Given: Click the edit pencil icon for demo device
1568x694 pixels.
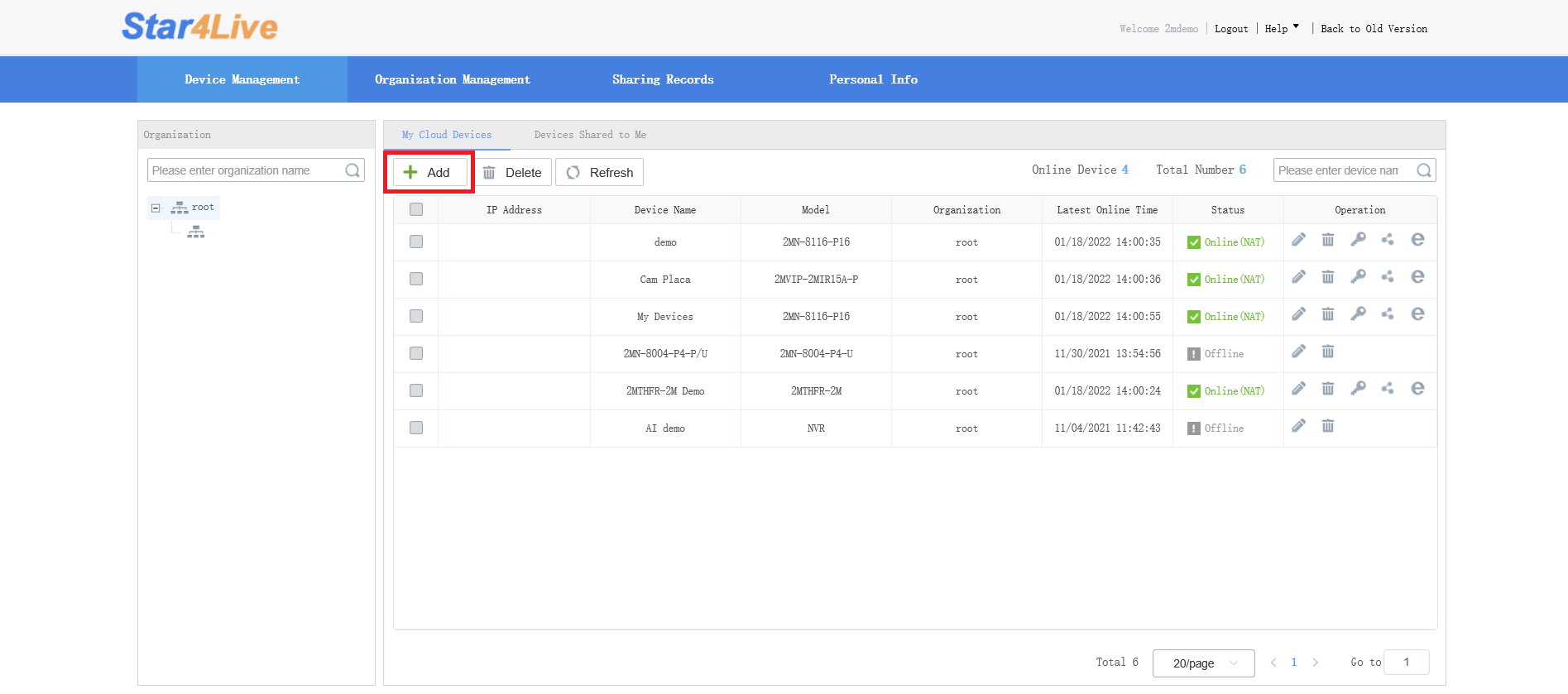Looking at the screenshot, I should coord(1298,240).
